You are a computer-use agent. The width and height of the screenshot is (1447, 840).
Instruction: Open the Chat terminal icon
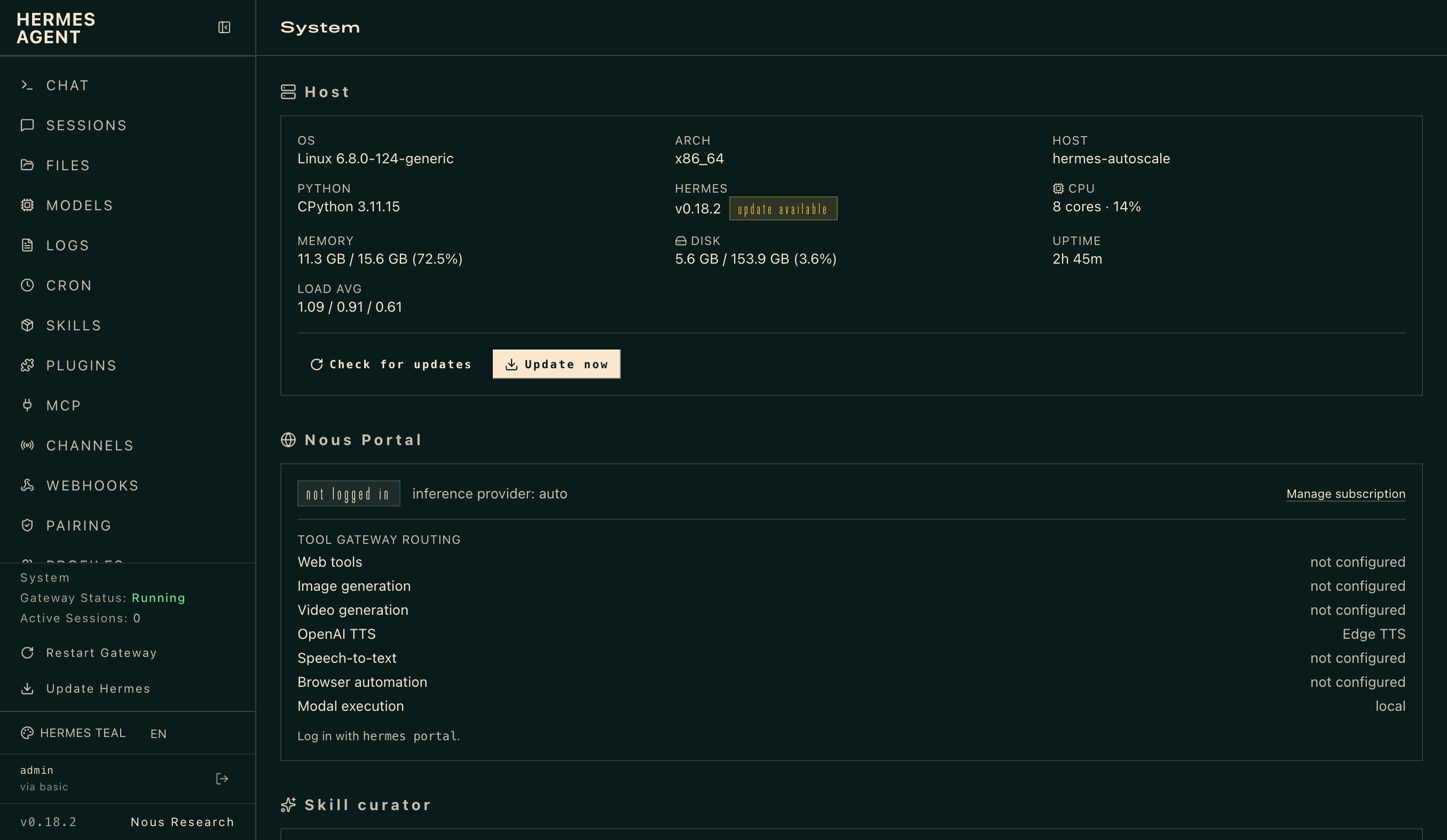tap(27, 85)
